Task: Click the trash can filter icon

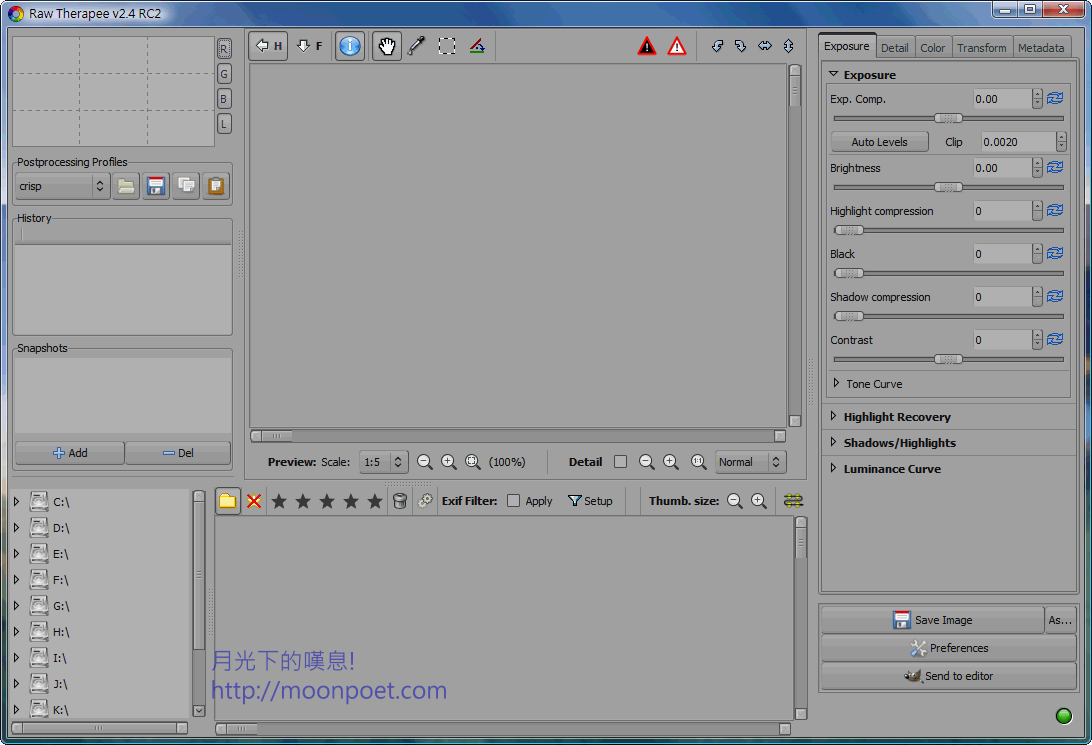Action: click(399, 501)
